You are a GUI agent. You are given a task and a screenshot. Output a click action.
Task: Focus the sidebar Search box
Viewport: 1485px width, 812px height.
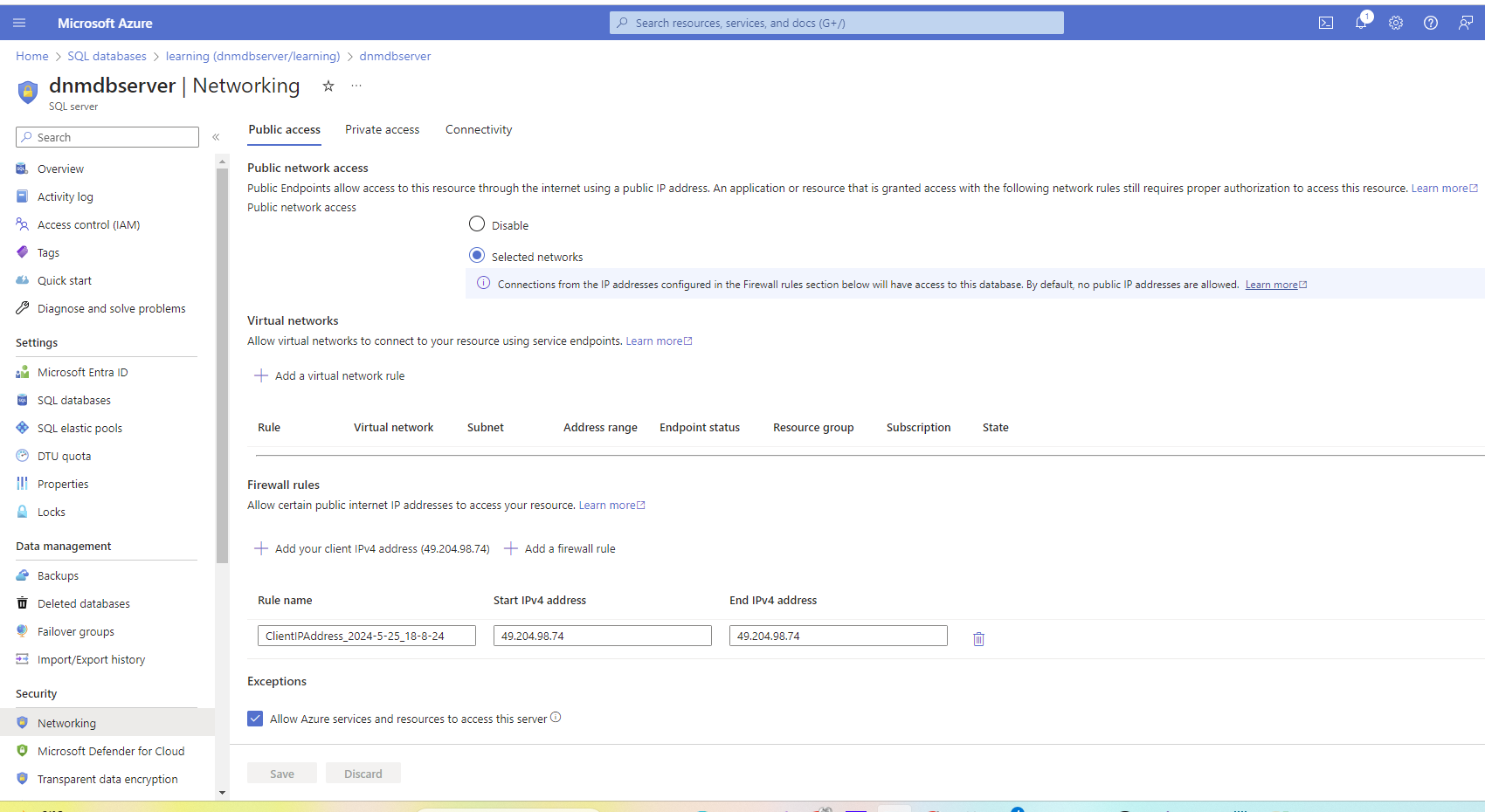[107, 137]
